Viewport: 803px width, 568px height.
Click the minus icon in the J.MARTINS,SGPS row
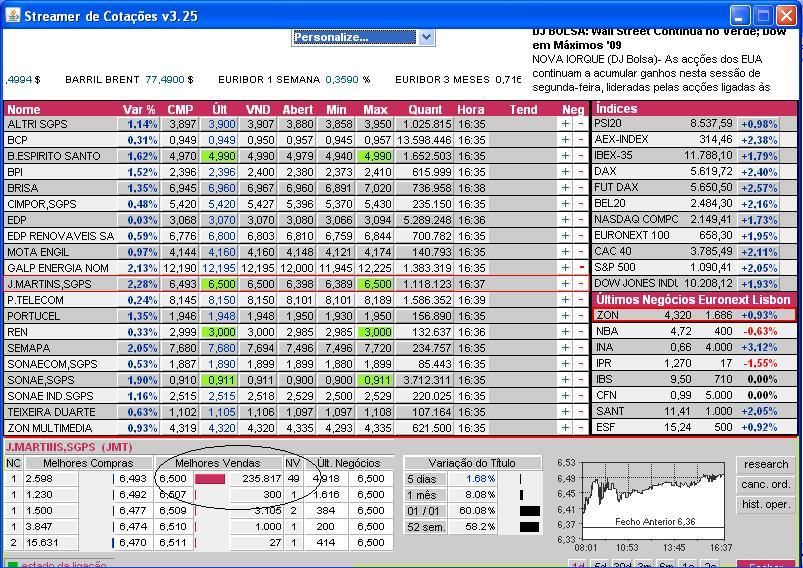click(x=581, y=284)
